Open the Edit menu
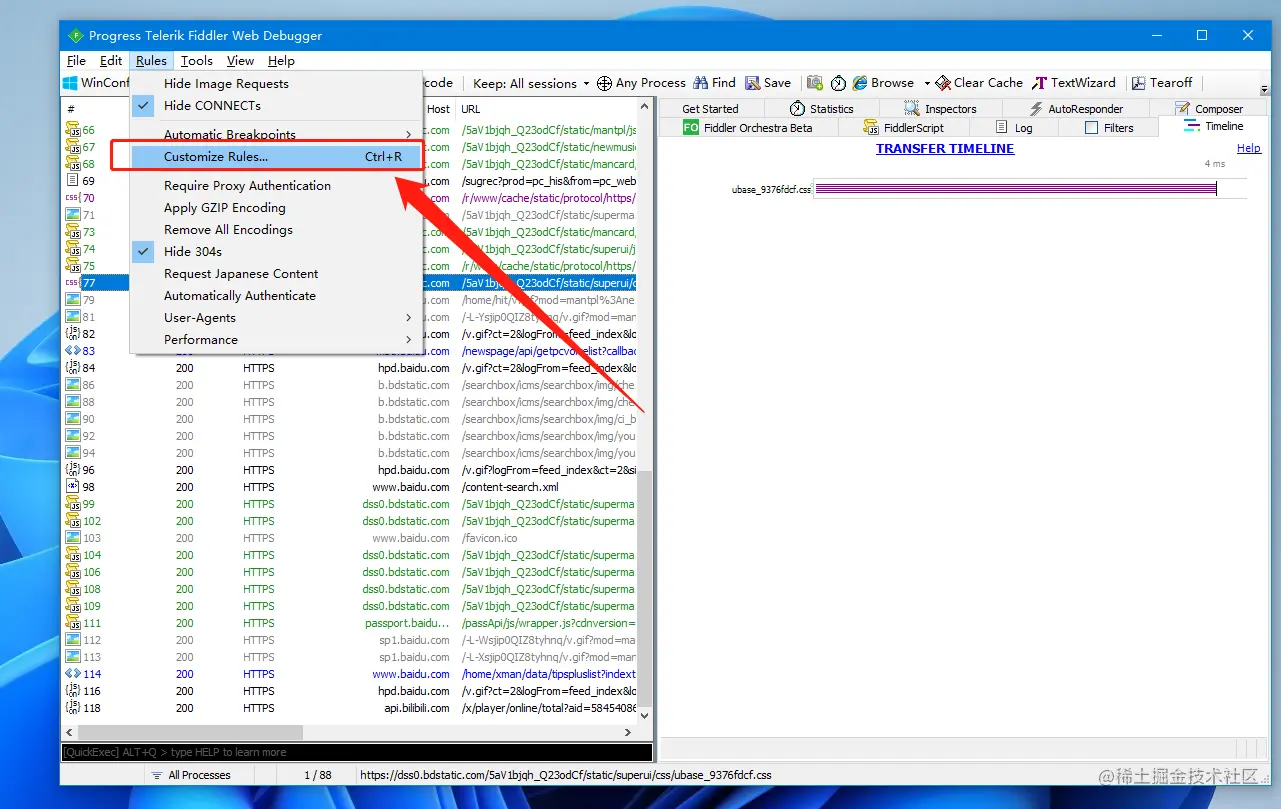Image resolution: width=1281 pixels, height=809 pixels. 111,61
